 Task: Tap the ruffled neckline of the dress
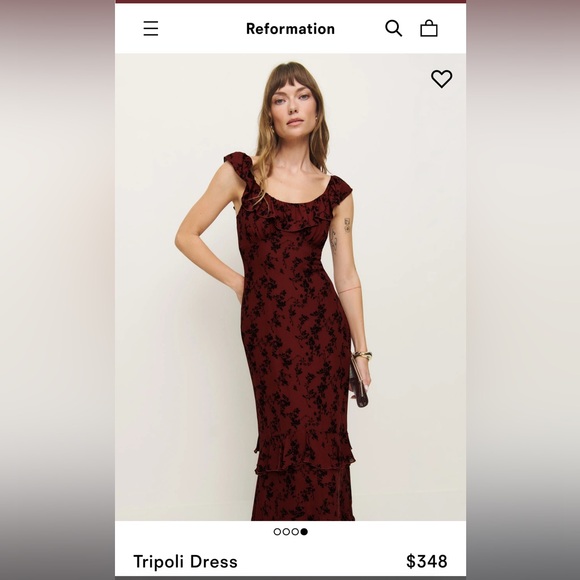[x=293, y=215]
